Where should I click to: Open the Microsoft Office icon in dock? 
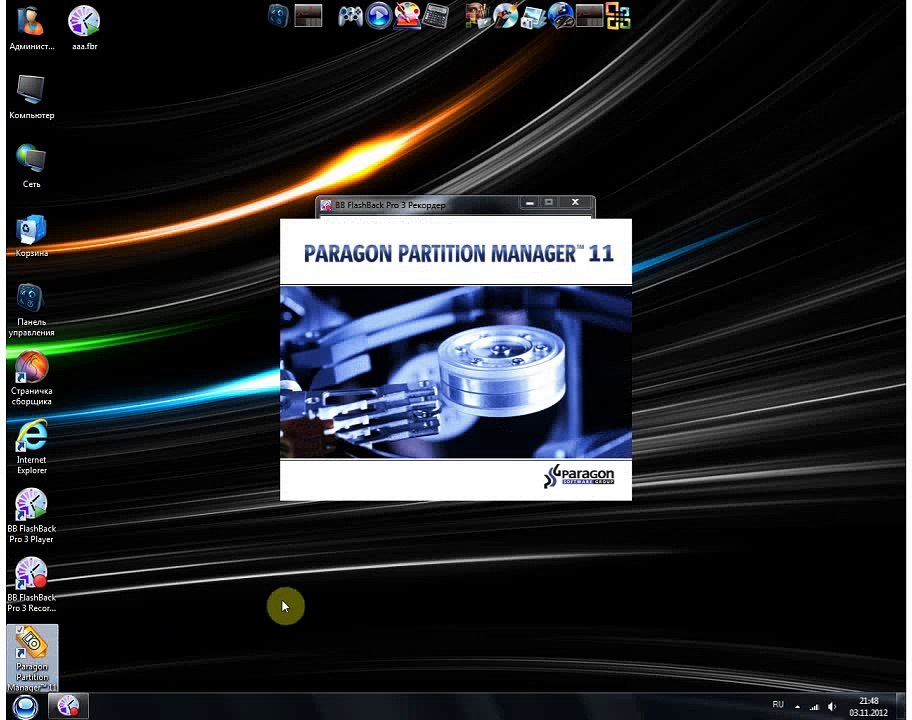click(x=618, y=16)
